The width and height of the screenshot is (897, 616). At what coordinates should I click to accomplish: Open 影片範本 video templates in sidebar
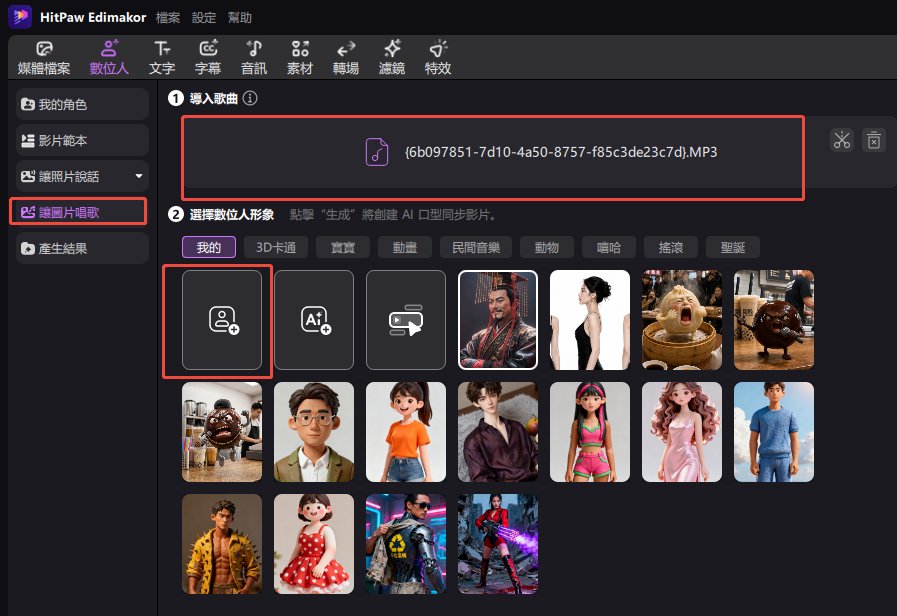pos(82,140)
